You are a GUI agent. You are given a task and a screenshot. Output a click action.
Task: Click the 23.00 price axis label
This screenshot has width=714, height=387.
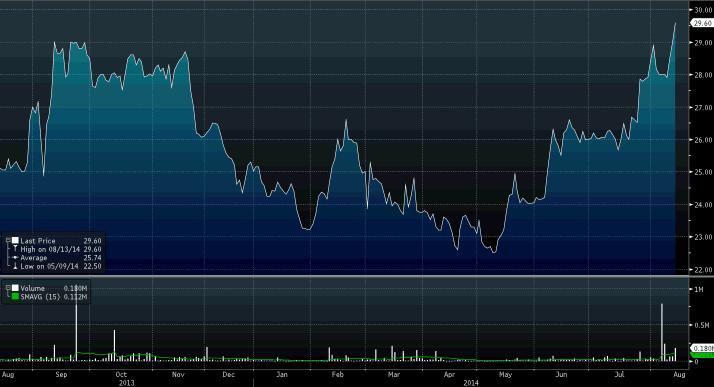704,237
